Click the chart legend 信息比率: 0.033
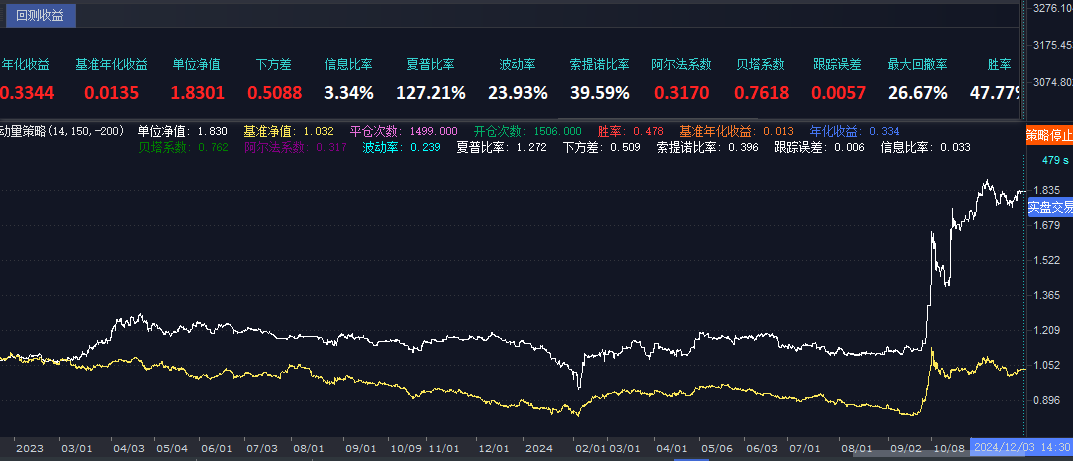Screen dimensions: 1073x461 (x=925, y=147)
